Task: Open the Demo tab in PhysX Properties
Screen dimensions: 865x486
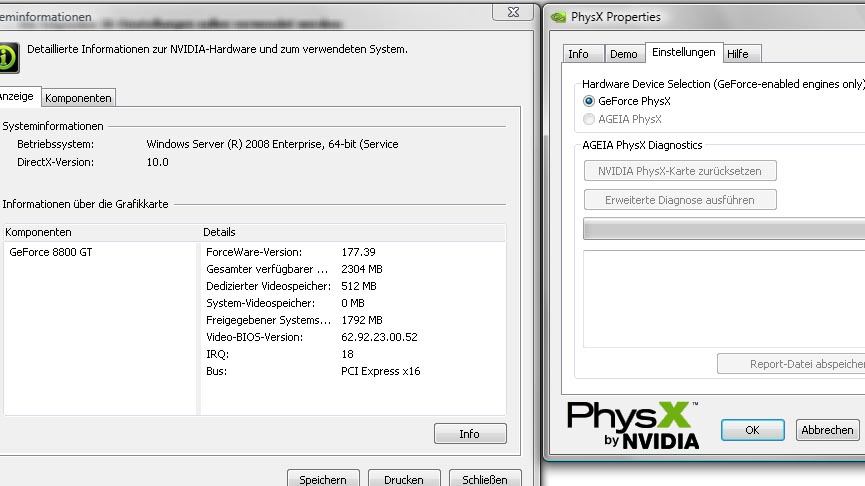Action: pyautogui.click(x=624, y=54)
